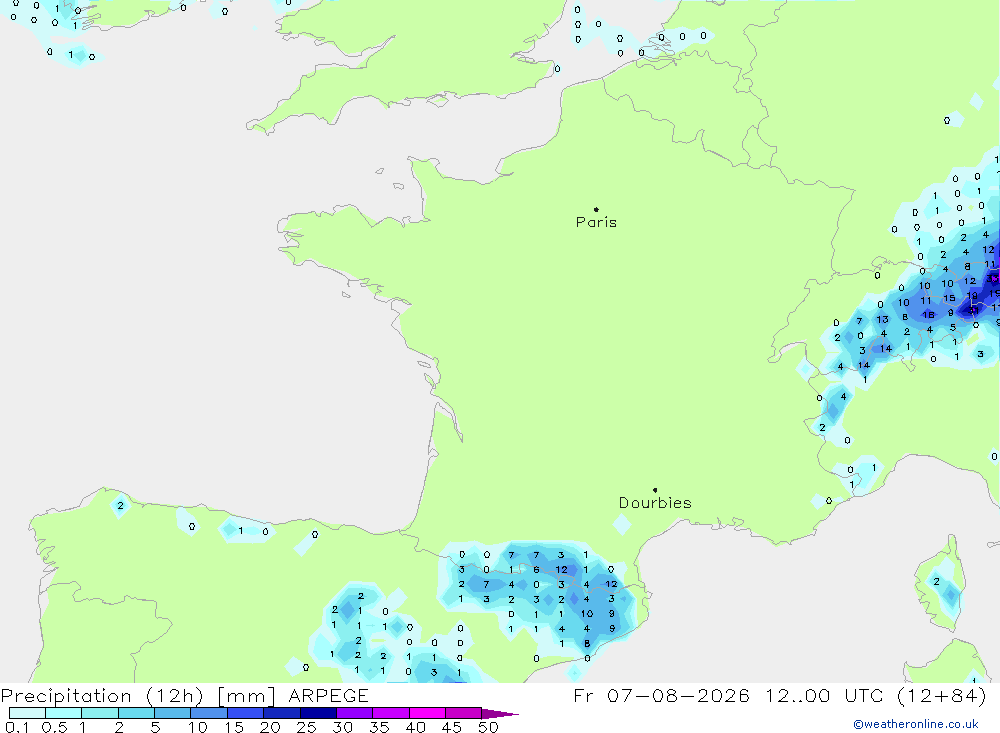The height and width of the screenshot is (733, 1000).
Task: Pick the 20–25 mm legend color swatch
Action: click(282, 713)
